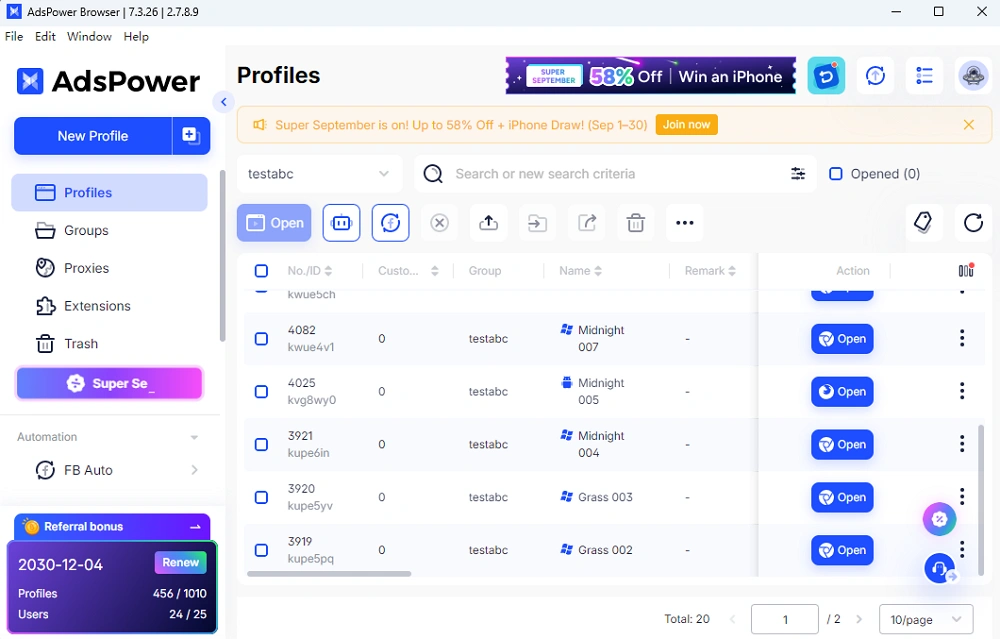
Task: Click the update circular arrow header icon
Action: pos(875,76)
